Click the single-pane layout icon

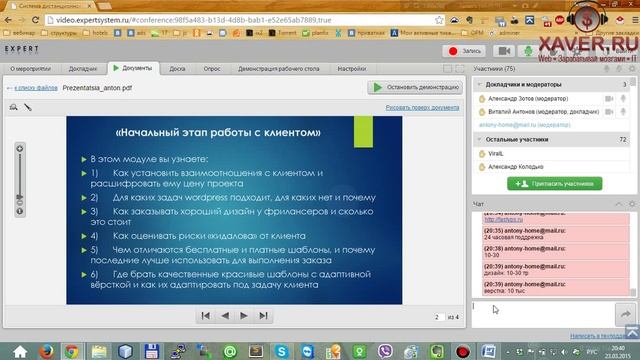(x=448, y=69)
